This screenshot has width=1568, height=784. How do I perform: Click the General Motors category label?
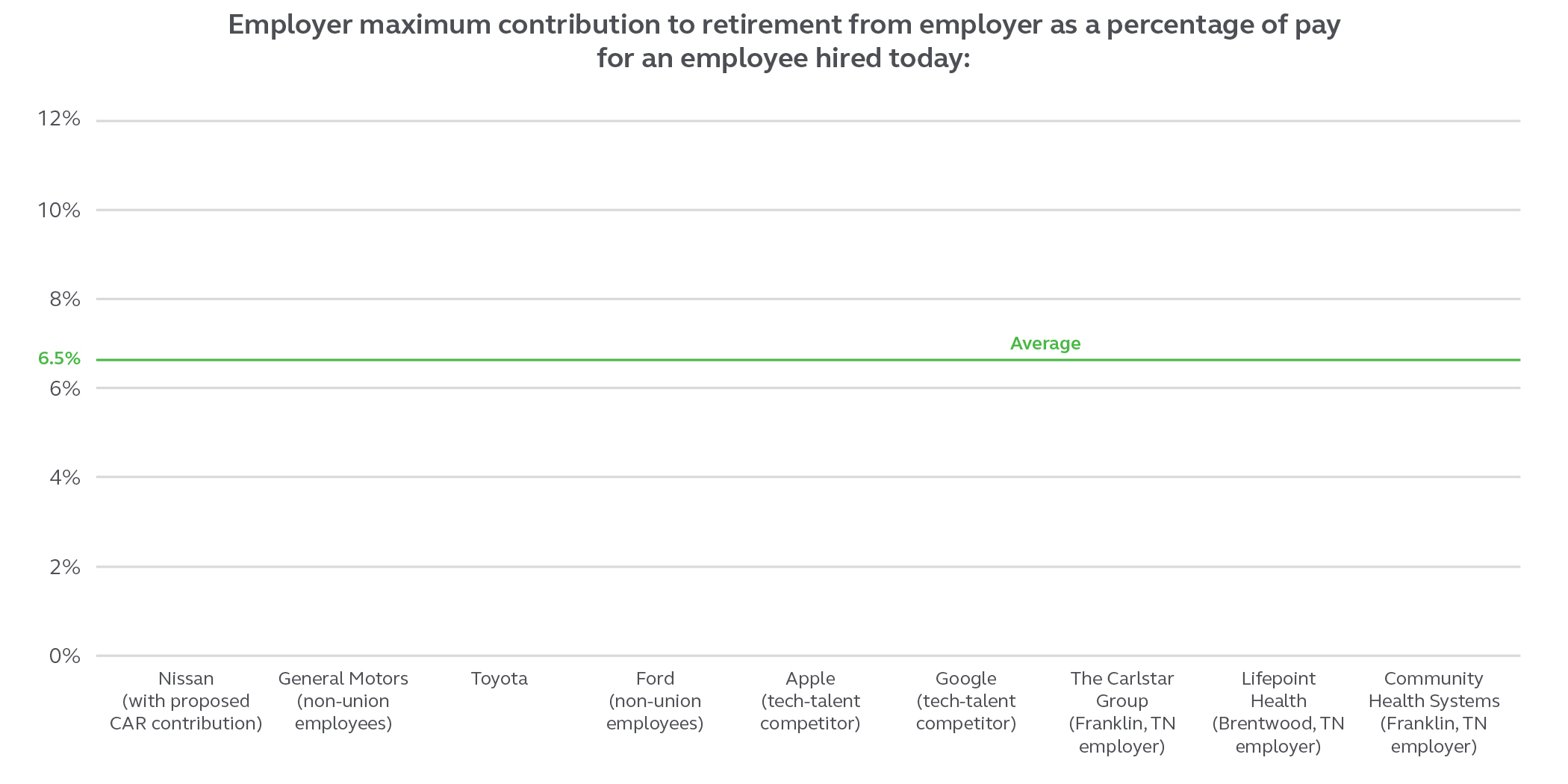(343, 700)
